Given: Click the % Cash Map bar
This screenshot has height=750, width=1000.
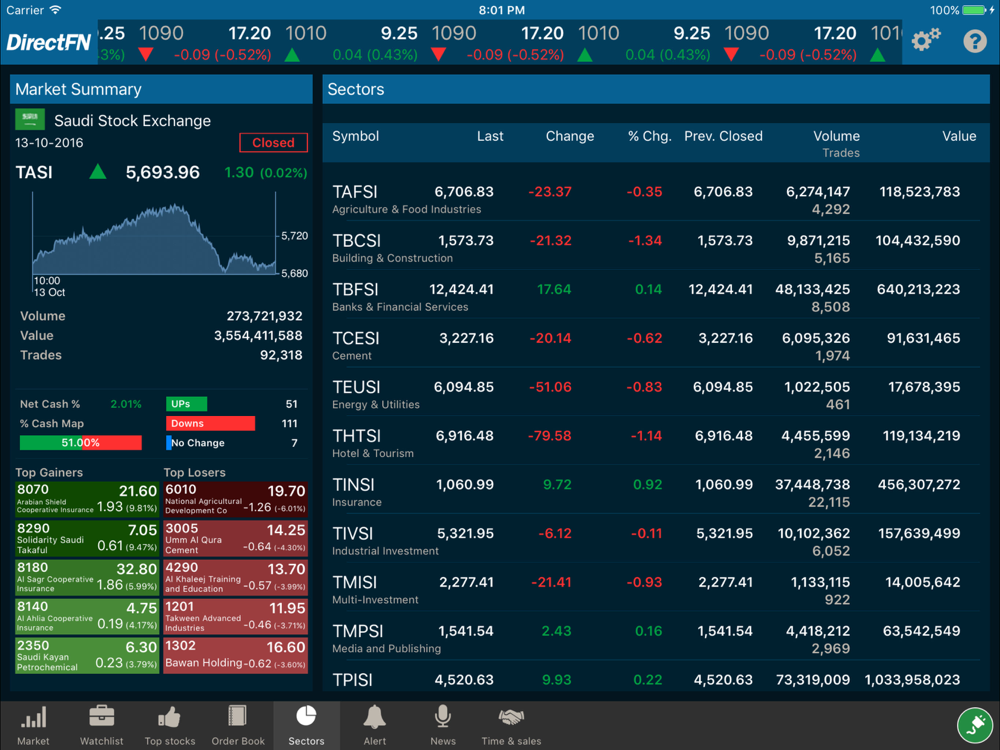Looking at the screenshot, I should pyautogui.click(x=80, y=443).
